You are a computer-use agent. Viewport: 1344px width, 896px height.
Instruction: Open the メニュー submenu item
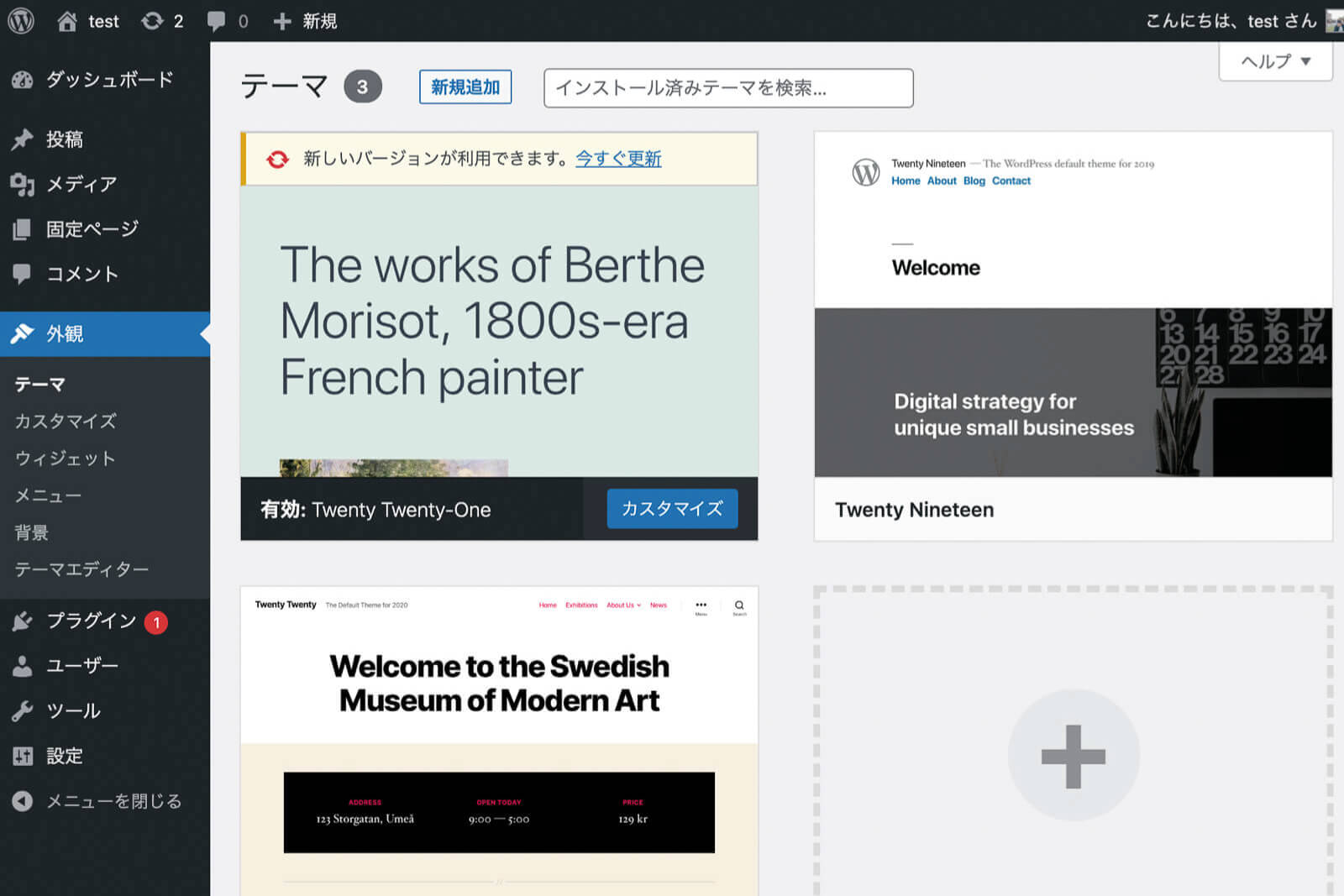pos(48,495)
